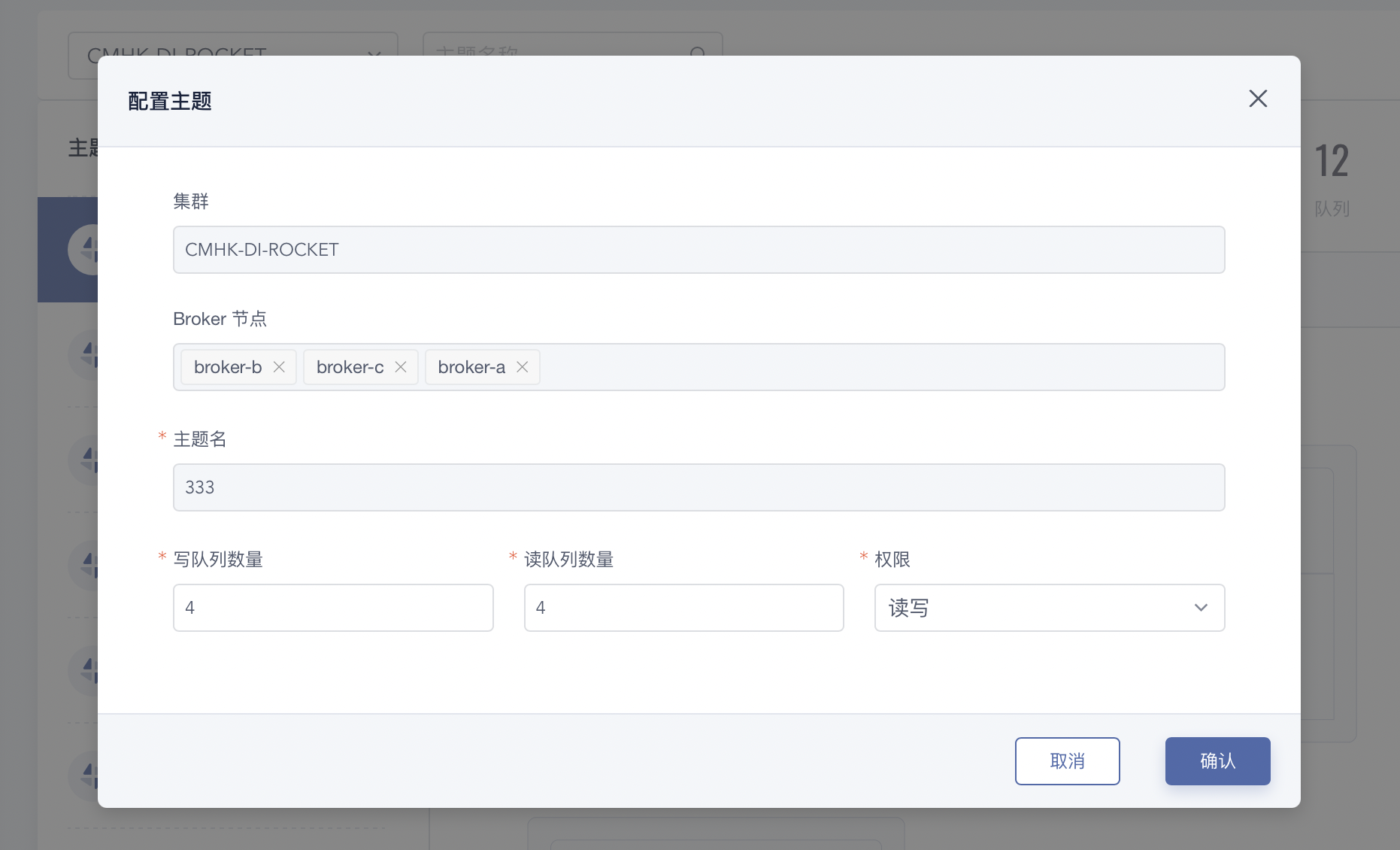The height and width of the screenshot is (850, 1400).
Task: Focus the 读队列数量 input field
Action: point(684,608)
